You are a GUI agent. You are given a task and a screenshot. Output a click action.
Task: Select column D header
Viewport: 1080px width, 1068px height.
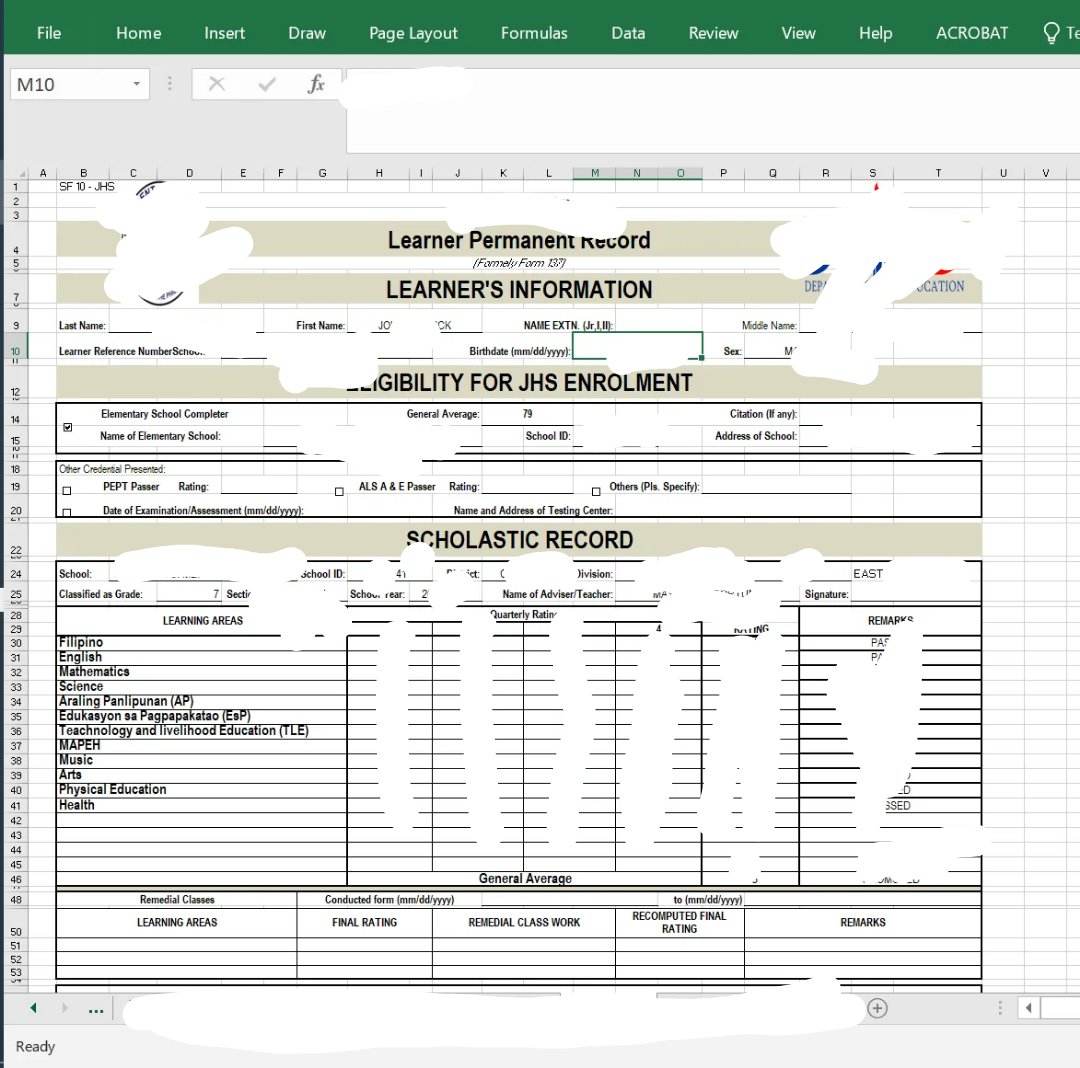189,174
